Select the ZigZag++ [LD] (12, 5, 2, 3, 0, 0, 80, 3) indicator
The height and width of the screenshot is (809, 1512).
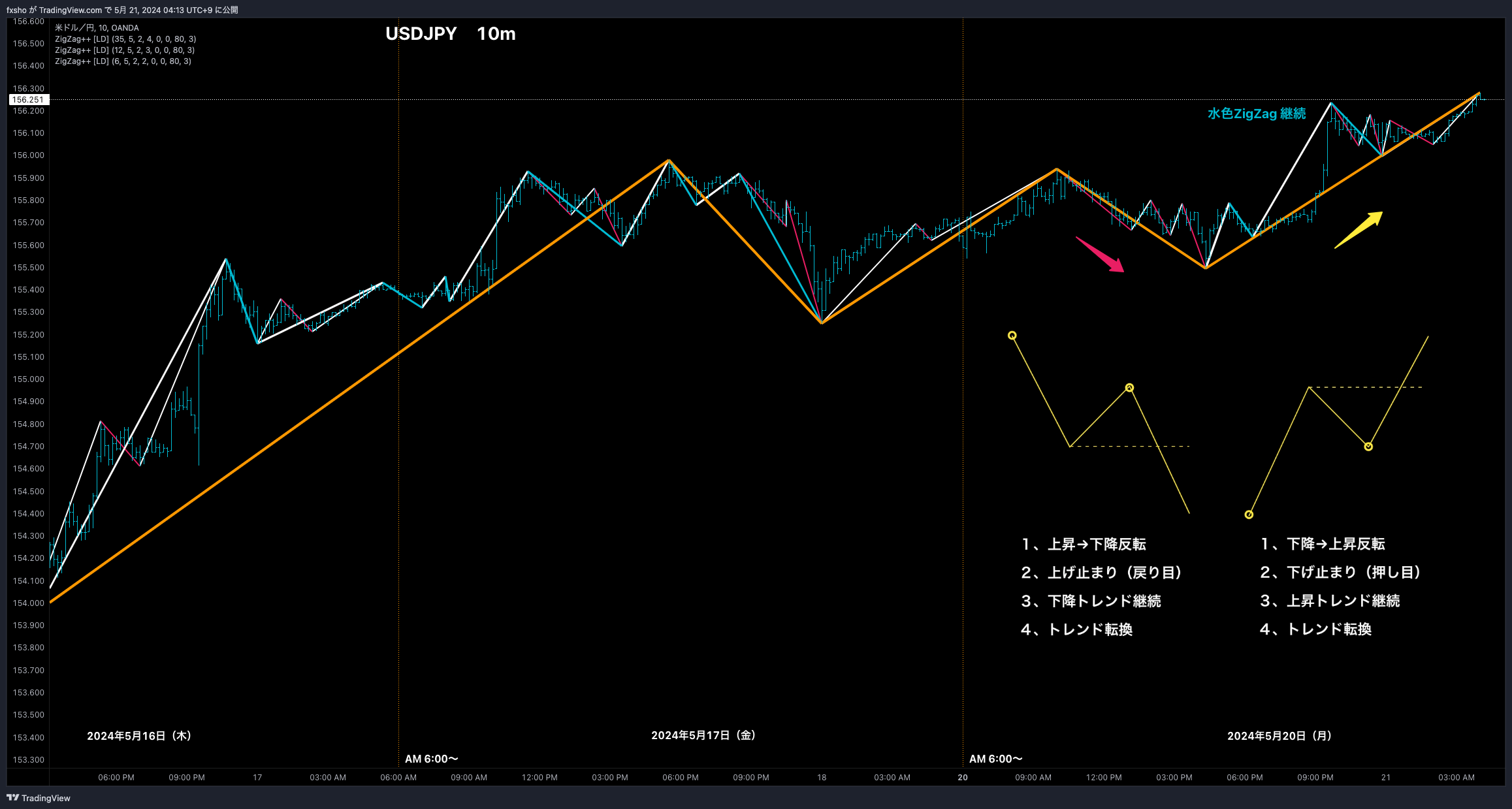click(x=125, y=50)
